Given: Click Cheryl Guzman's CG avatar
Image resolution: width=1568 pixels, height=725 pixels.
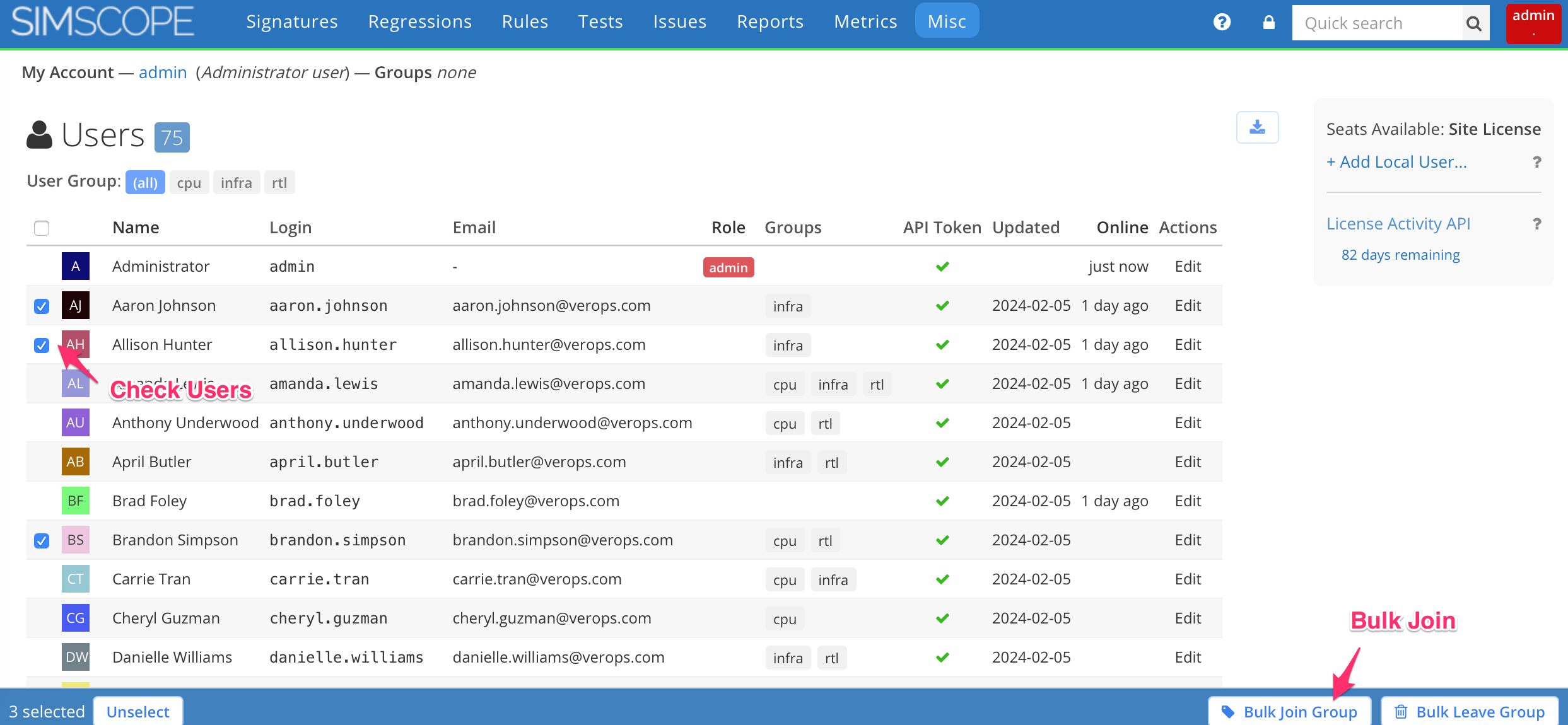Looking at the screenshot, I should click(x=76, y=618).
